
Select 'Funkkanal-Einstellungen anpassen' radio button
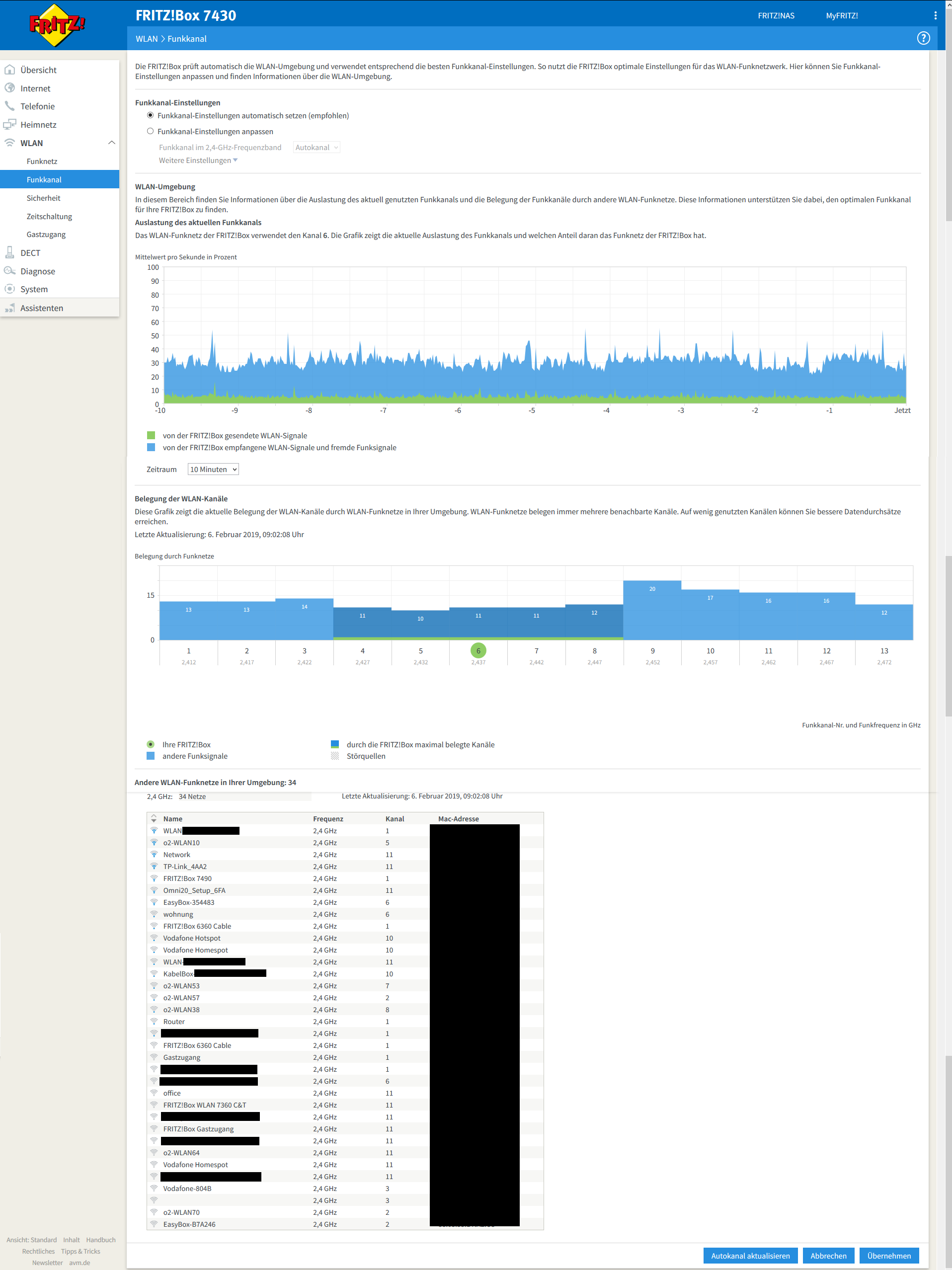coord(151,131)
